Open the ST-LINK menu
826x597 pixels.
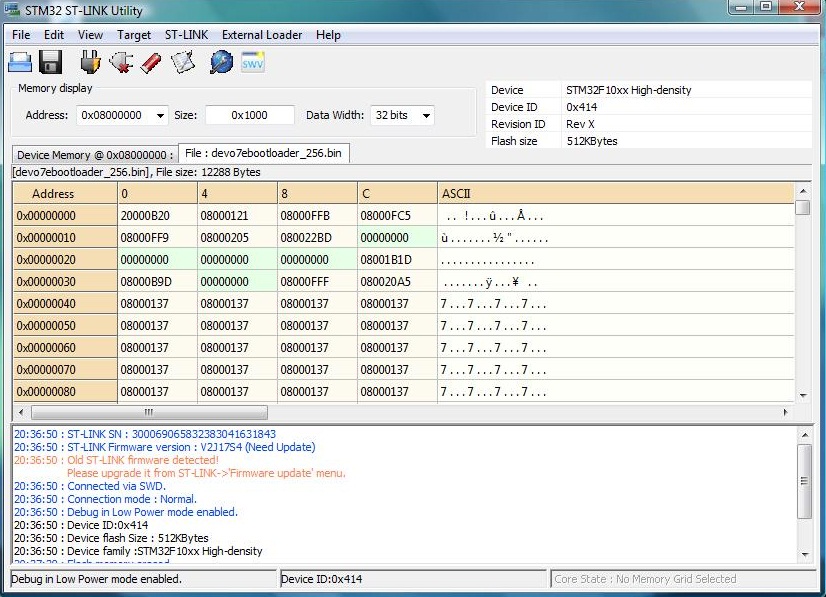pos(186,35)
